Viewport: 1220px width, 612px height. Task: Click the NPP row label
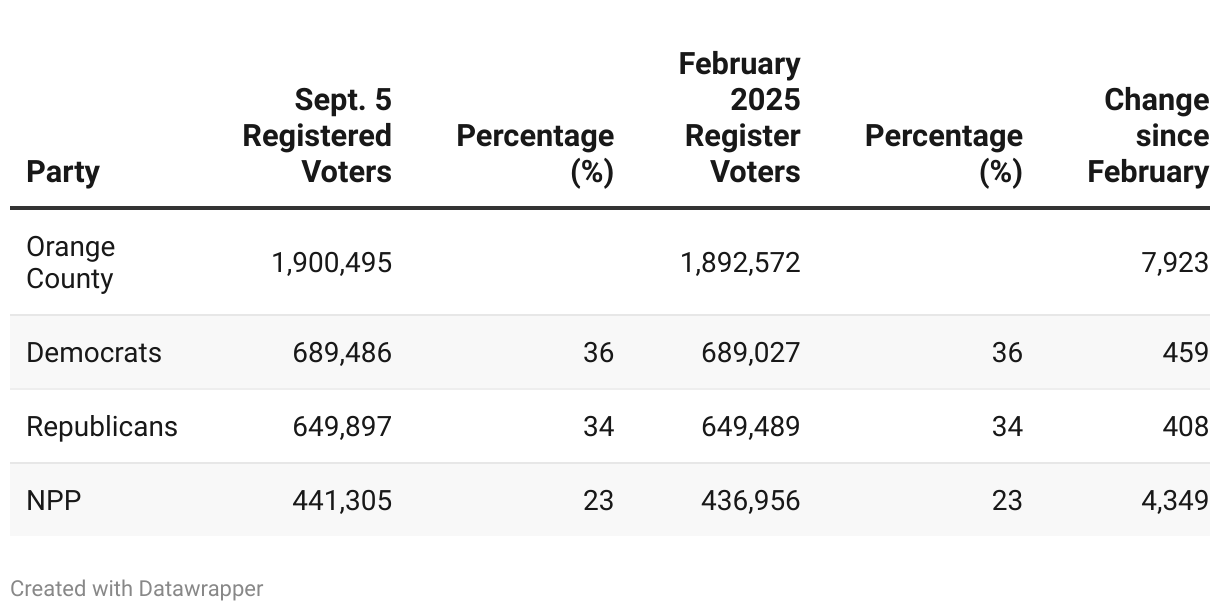54,500
